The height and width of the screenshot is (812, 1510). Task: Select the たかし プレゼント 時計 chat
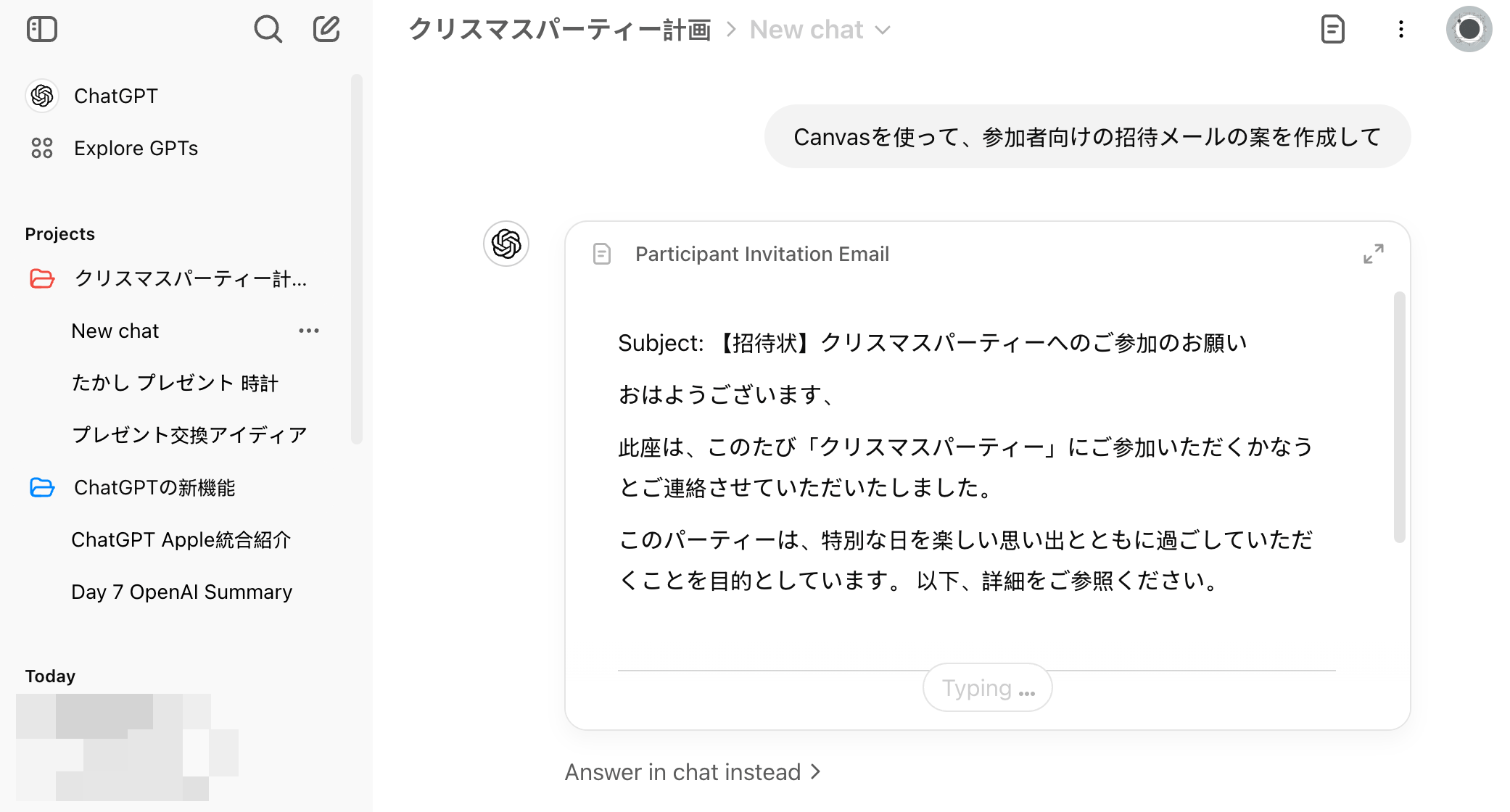175,383
